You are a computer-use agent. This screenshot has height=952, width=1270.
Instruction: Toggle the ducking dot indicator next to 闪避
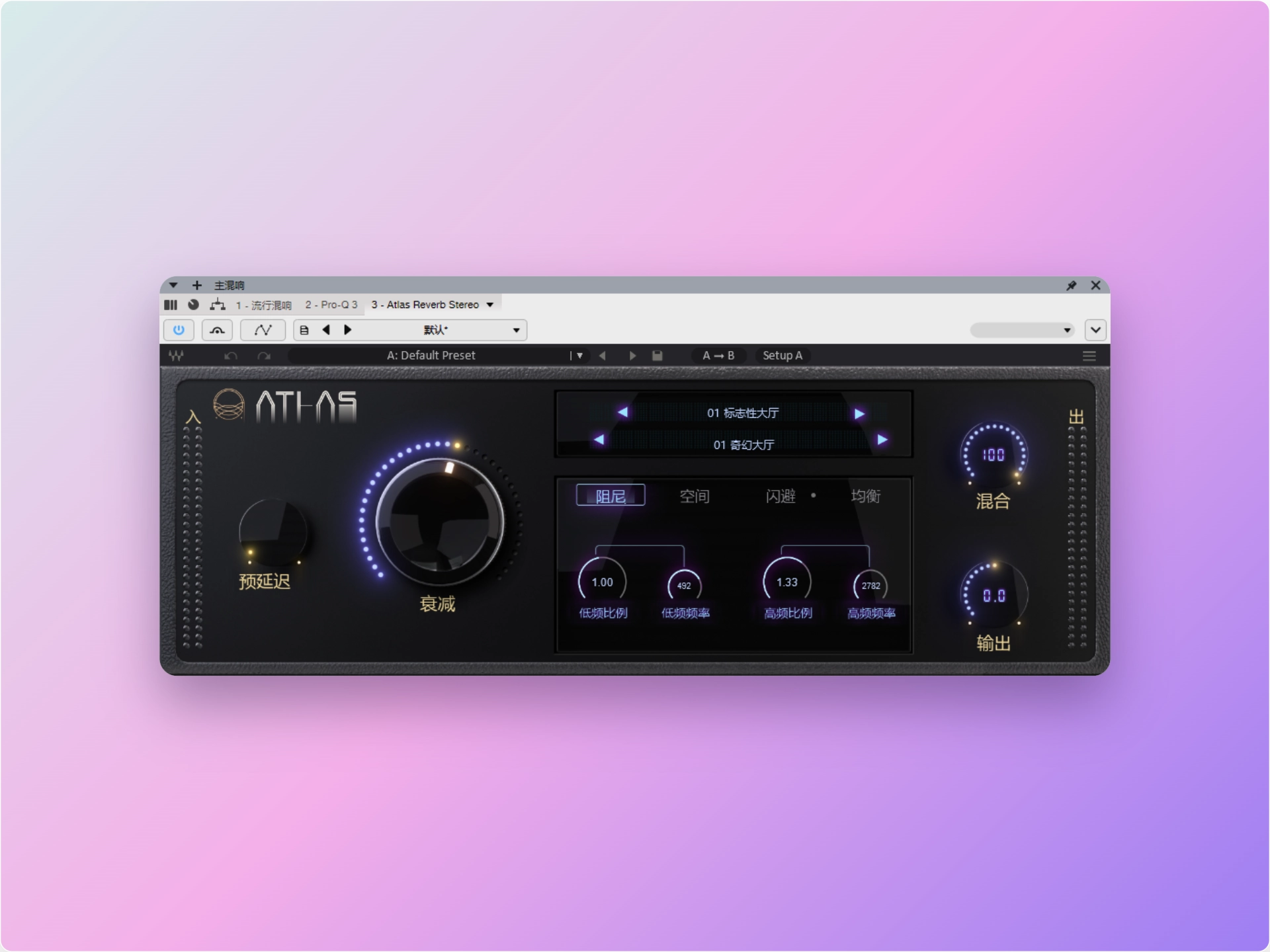tap(814, 495)
